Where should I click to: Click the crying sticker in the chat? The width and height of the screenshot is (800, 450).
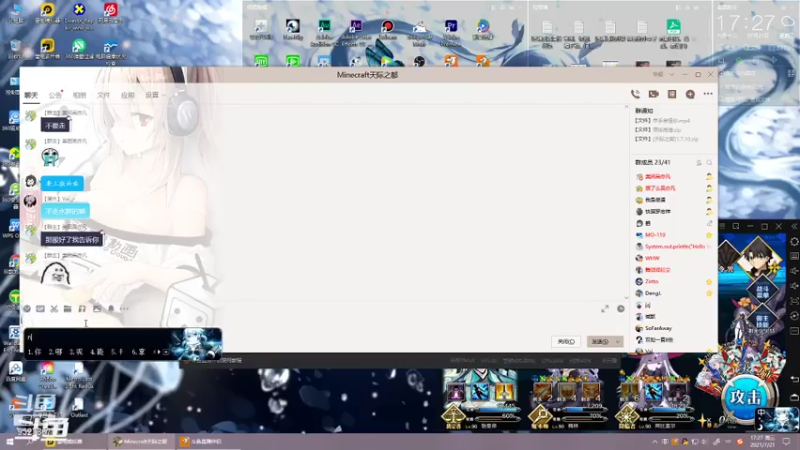pos(50,157)
